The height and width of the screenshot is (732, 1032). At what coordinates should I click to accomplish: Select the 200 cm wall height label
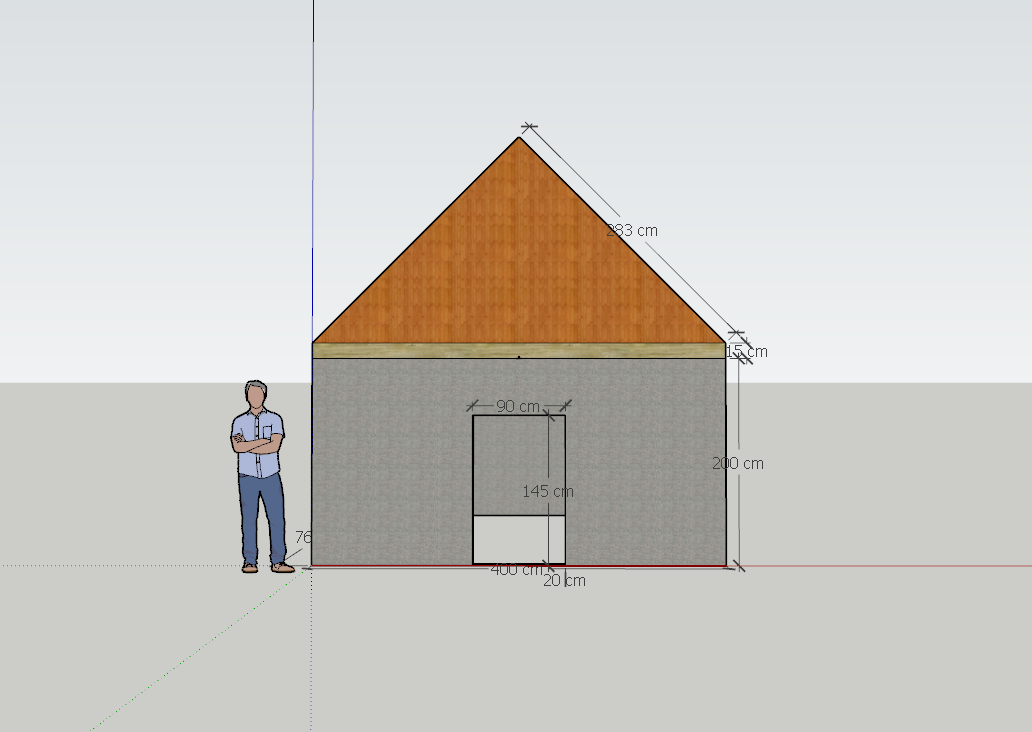737,463
